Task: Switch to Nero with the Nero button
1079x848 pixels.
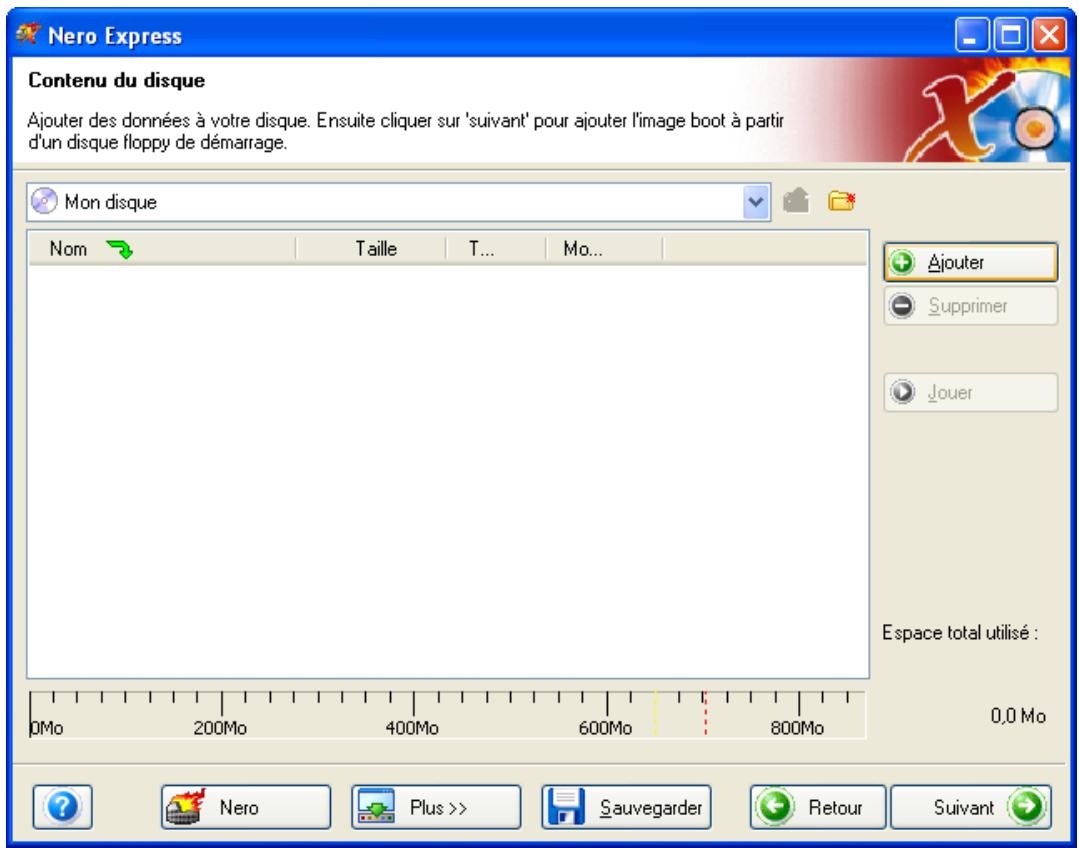Action: coord(246,807)
